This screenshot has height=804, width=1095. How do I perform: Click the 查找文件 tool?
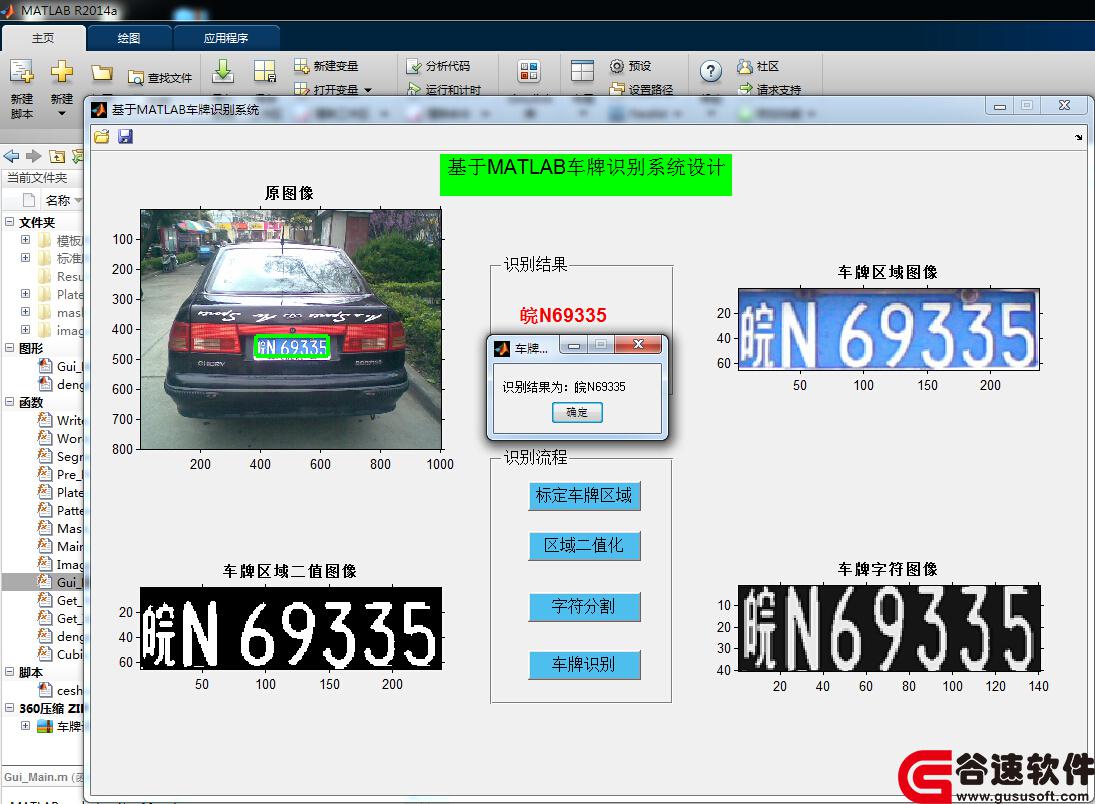coord(160,78)
